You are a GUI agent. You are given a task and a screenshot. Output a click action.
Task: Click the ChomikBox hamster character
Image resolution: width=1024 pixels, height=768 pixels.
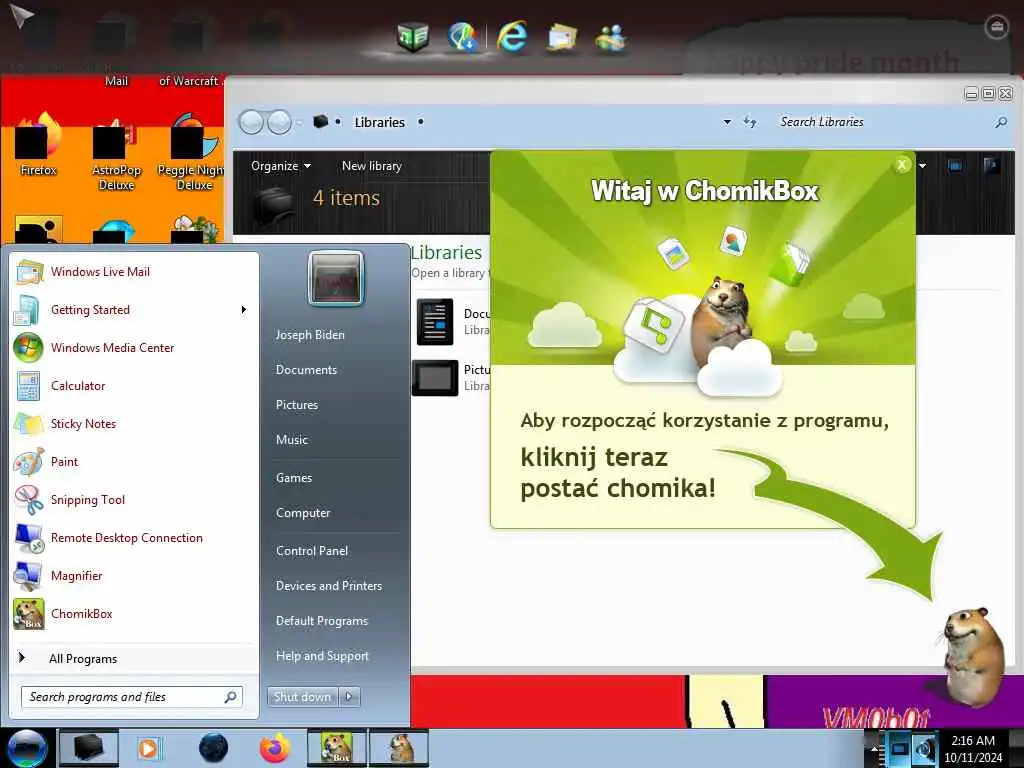tap(973, 658)
